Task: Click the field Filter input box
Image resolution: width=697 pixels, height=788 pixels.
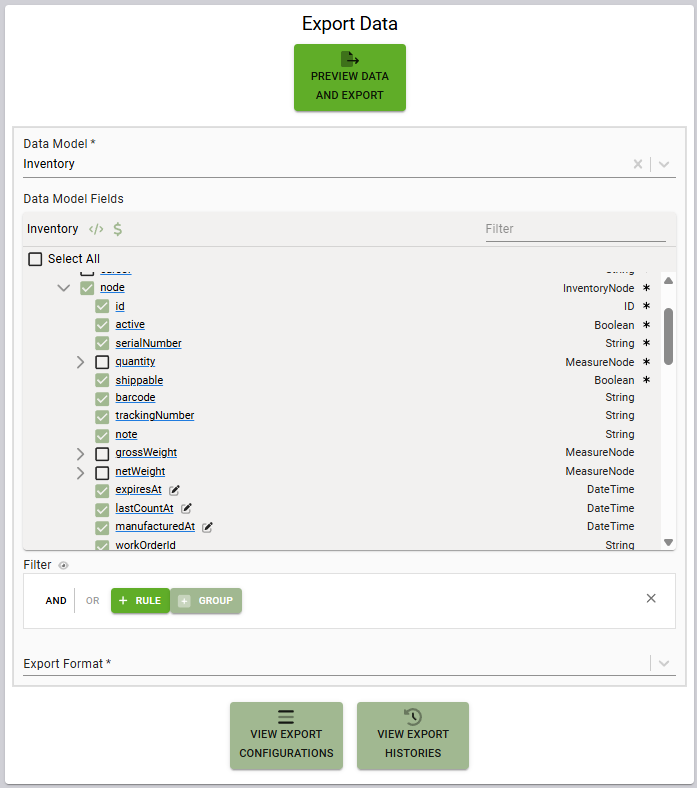Action: click(x=575, y=229)
